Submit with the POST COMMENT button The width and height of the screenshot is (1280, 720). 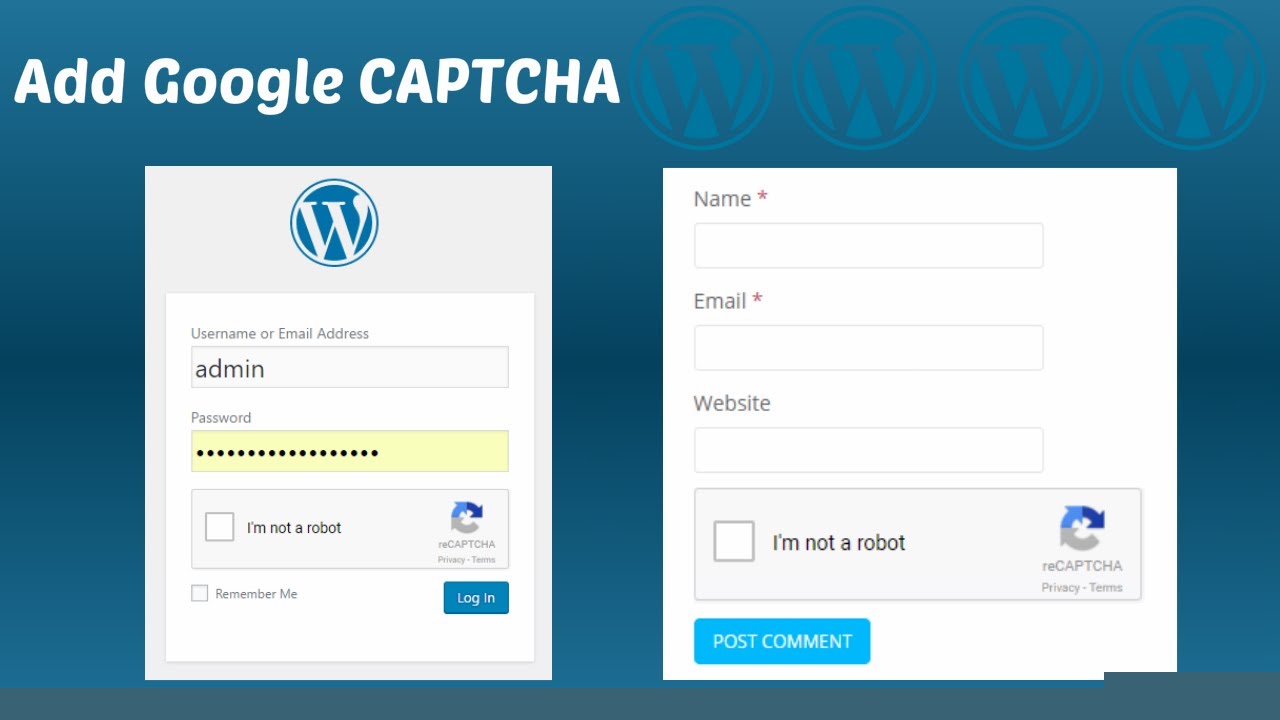[x=782, y=641]
